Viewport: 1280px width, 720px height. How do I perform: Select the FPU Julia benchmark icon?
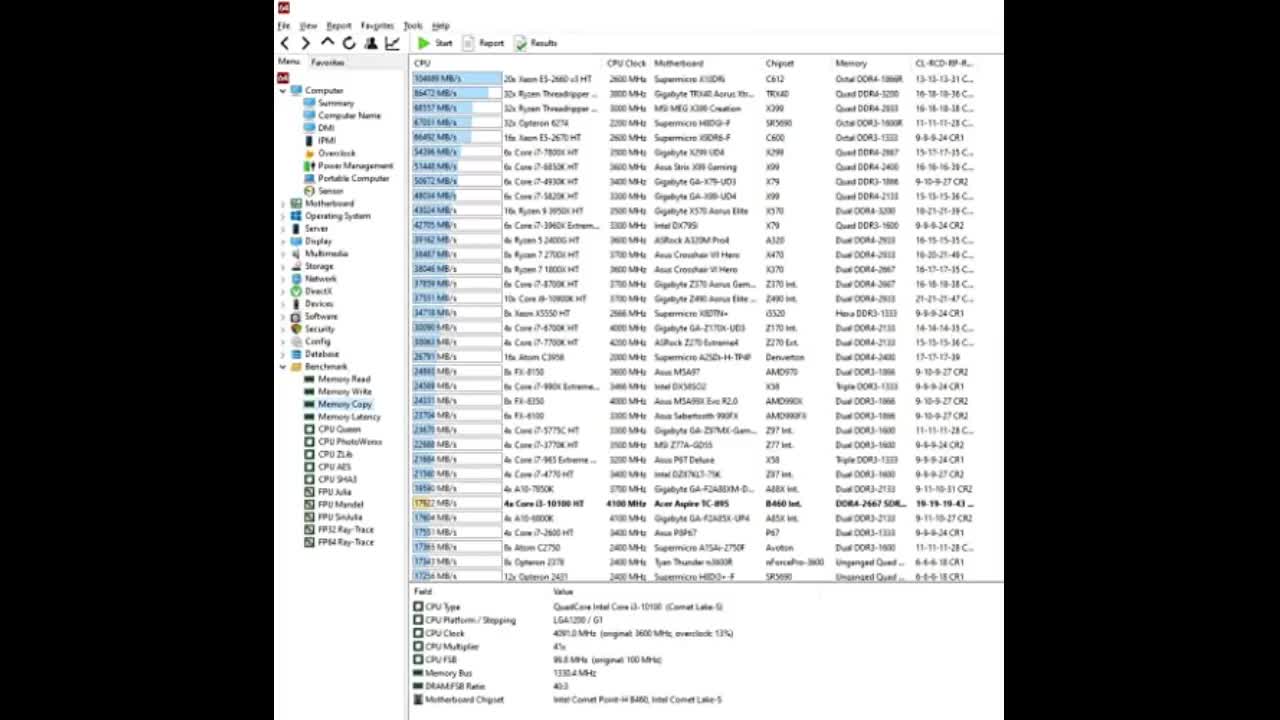click(x=309, y=492)
